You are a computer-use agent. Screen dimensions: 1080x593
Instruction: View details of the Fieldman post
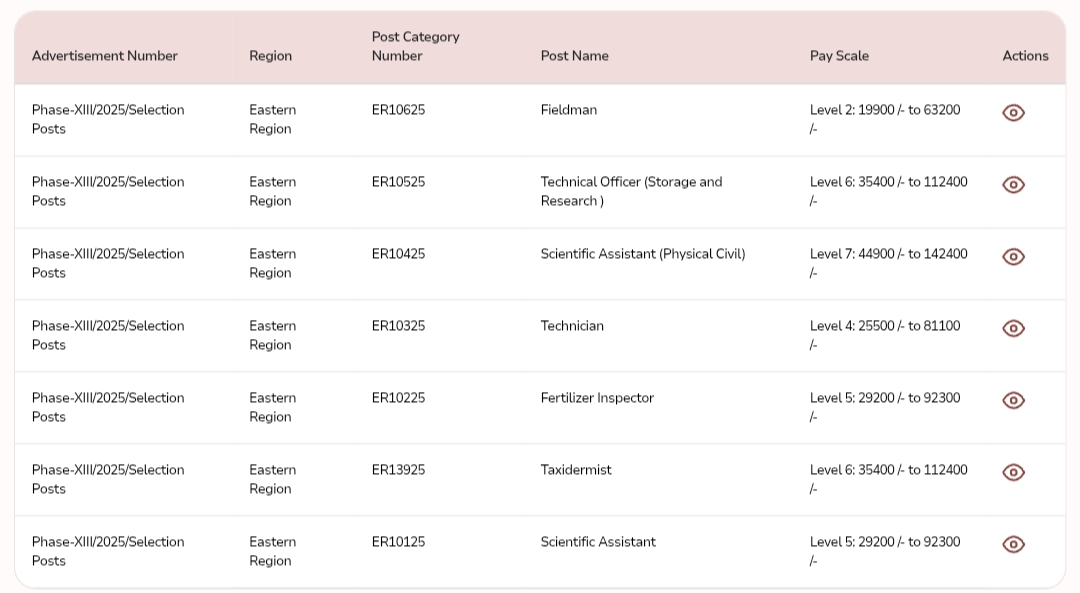pyautogui.click(x=1013, y=112)
